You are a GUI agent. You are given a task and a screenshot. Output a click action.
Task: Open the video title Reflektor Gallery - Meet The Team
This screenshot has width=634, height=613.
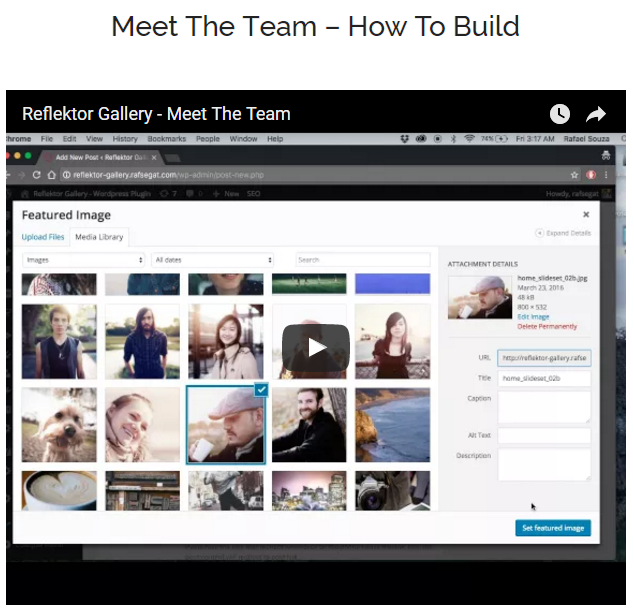coord(156,114)
